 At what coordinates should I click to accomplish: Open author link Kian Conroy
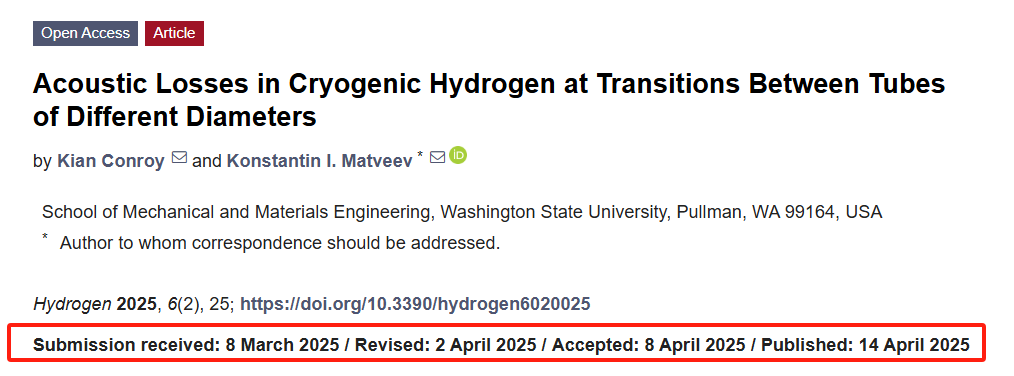click(111, 160)
